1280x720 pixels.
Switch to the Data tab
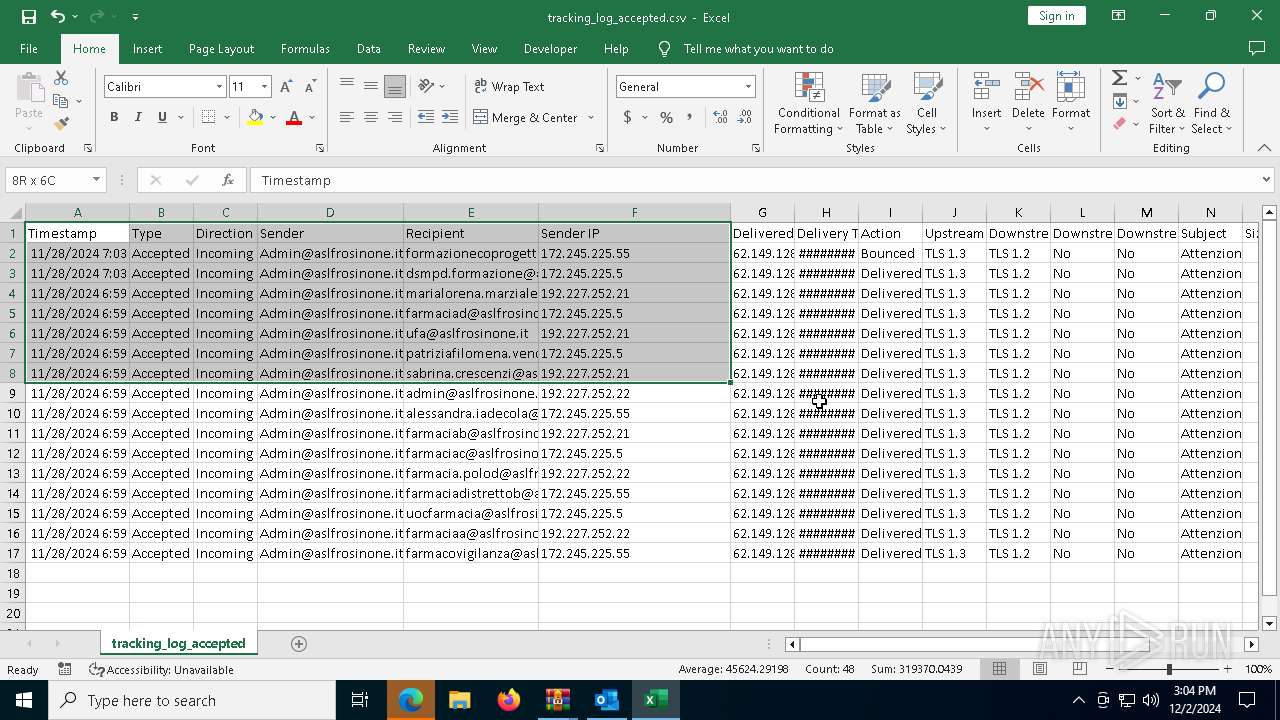(x=369, y=49)
